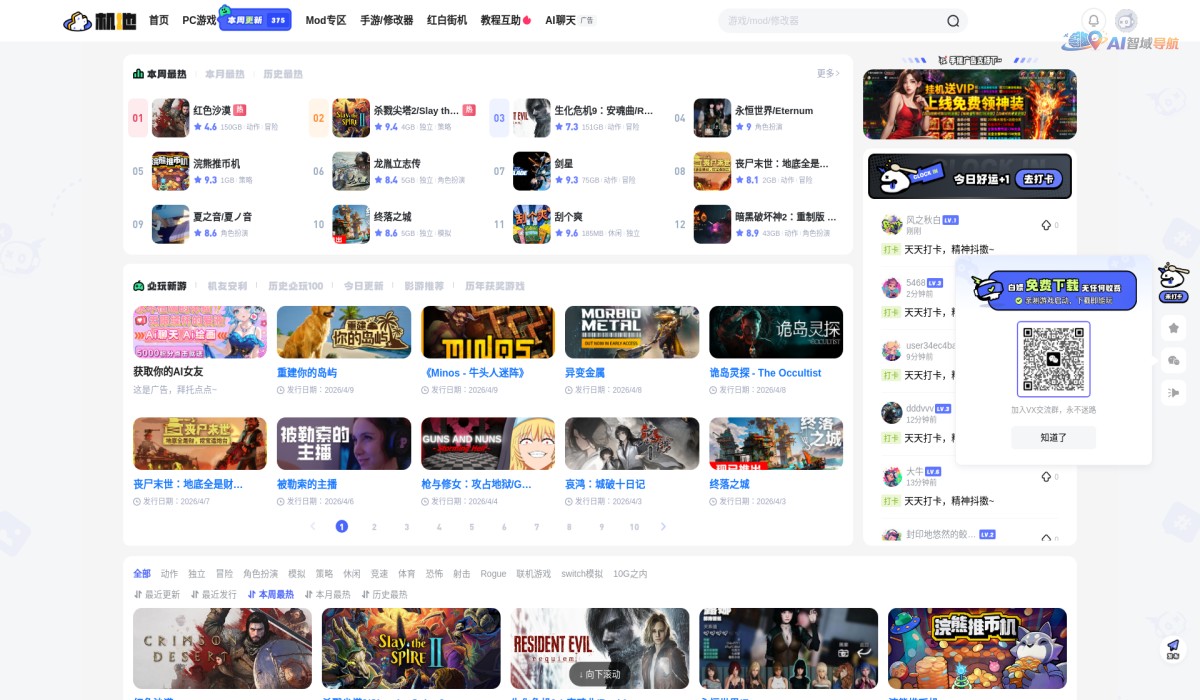Click the next page chevron in pagination
The height and width of the screenshot is (700, 1200).
click(662, 526)
